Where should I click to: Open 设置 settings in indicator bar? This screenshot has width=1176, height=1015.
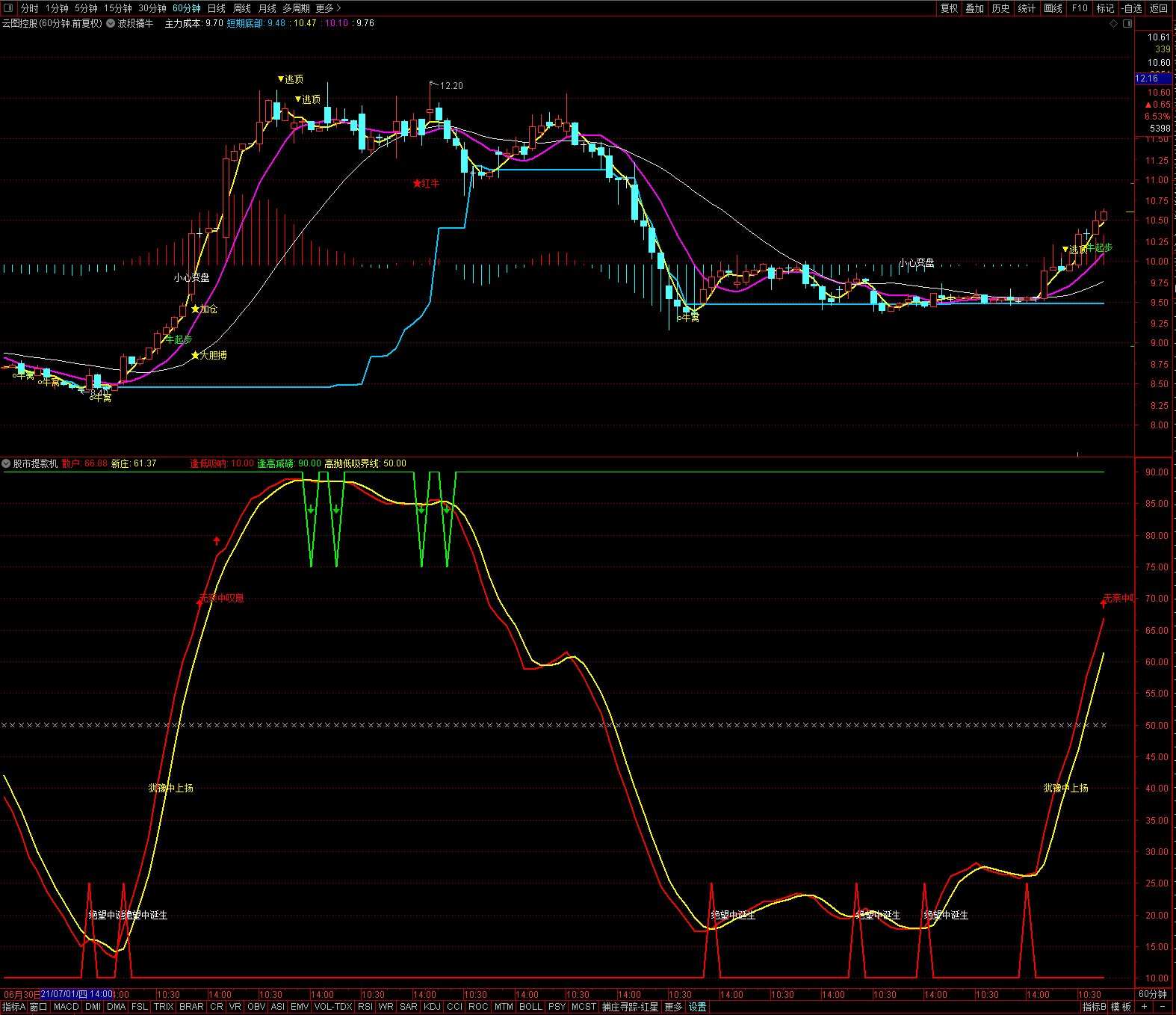click(697, 1007)
